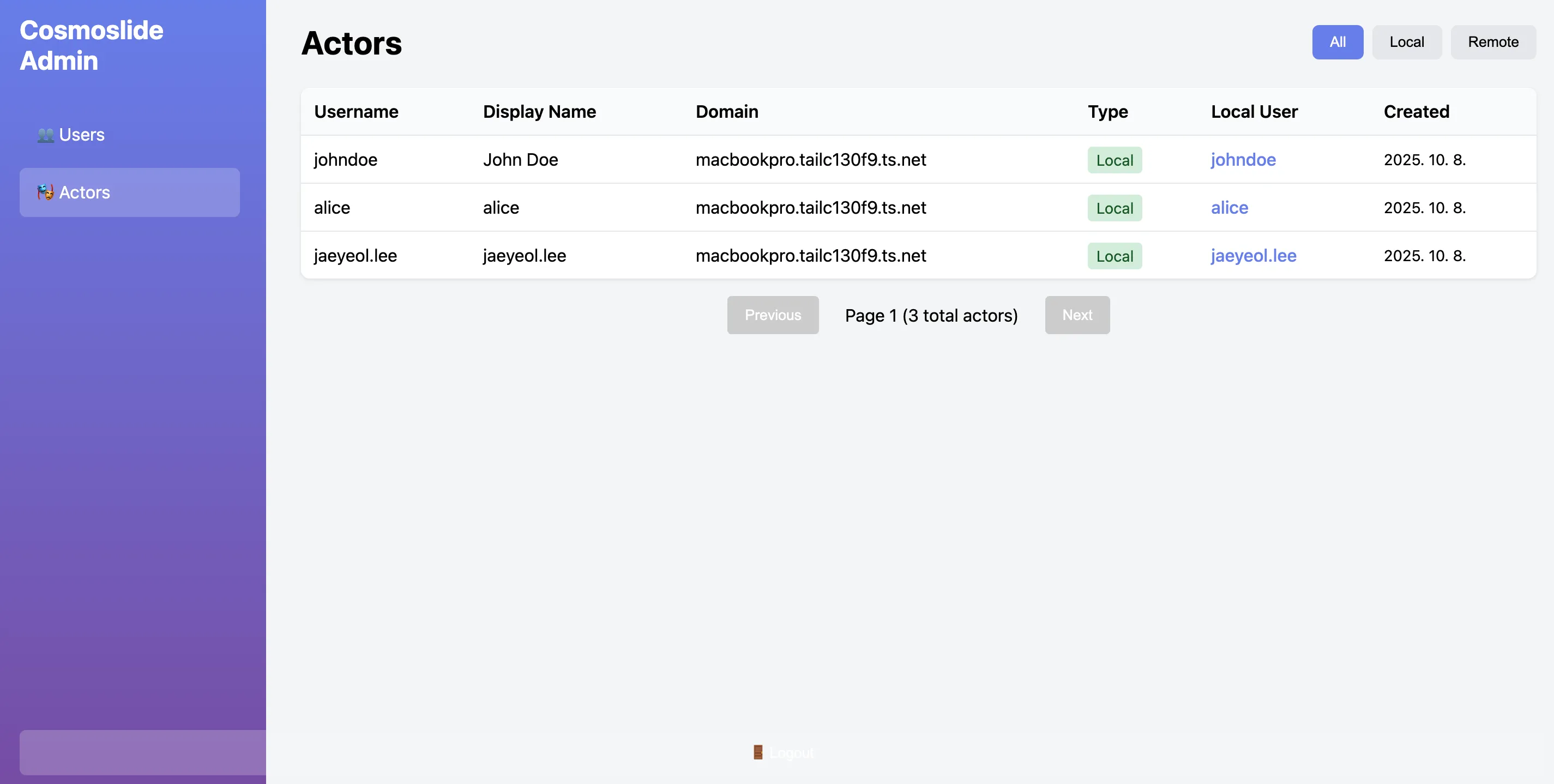Click the Created column header

pyautogui.click(x=1416, y=112)
